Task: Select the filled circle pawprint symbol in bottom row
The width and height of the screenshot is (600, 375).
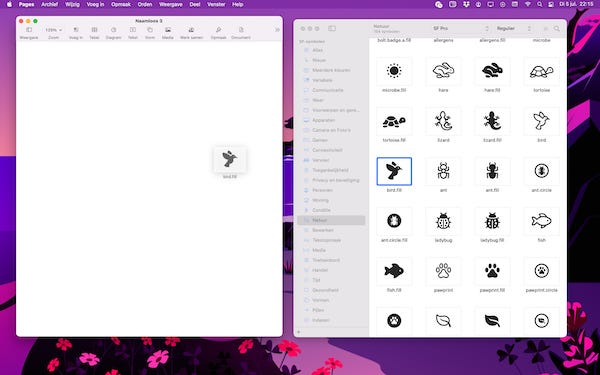Action: [x=394, y=321]
